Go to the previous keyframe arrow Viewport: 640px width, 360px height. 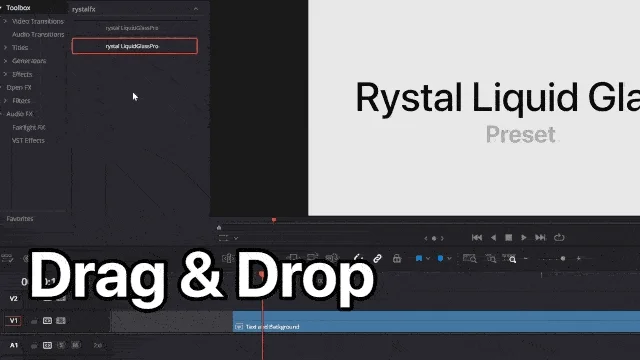[x=426, y=238]
